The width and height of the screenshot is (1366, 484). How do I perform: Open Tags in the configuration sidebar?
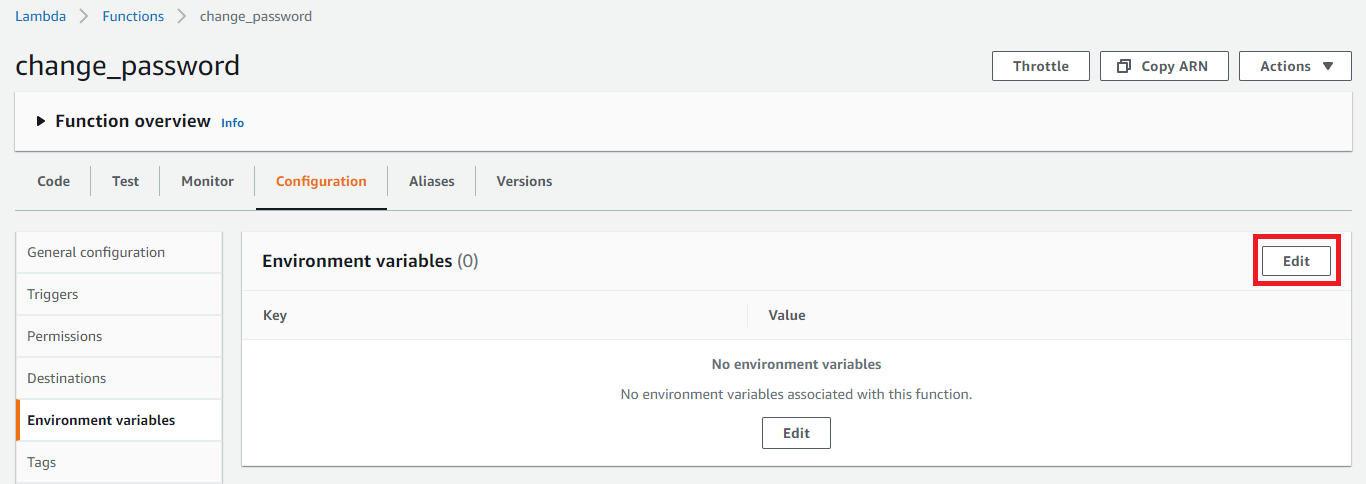(42, 462)
